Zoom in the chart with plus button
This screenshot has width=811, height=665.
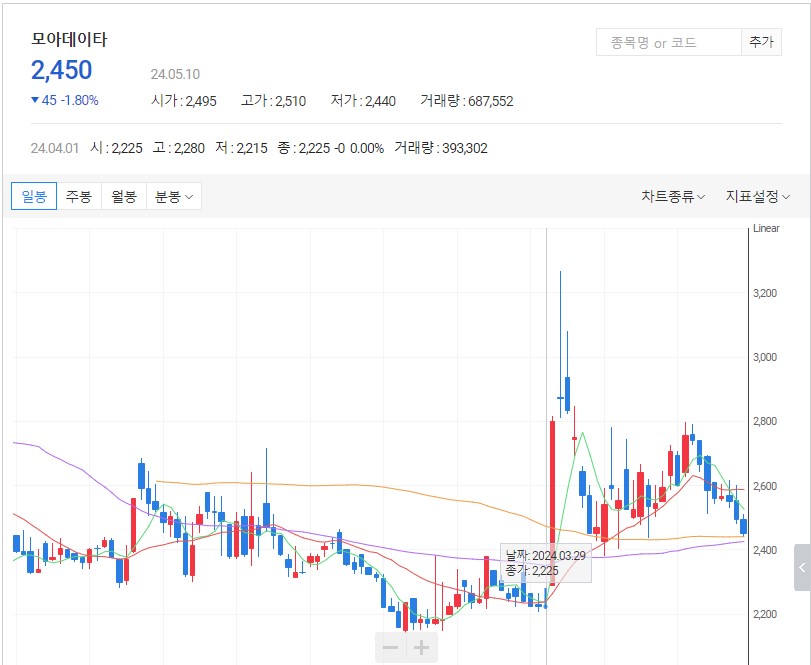point(422,648)
